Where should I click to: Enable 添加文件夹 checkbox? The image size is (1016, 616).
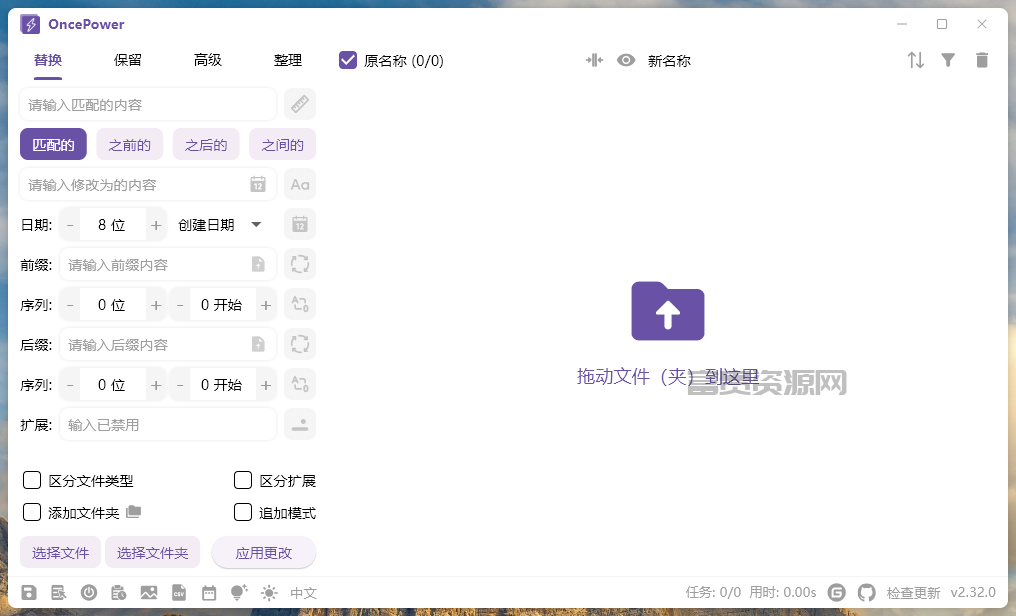point(32,512)
